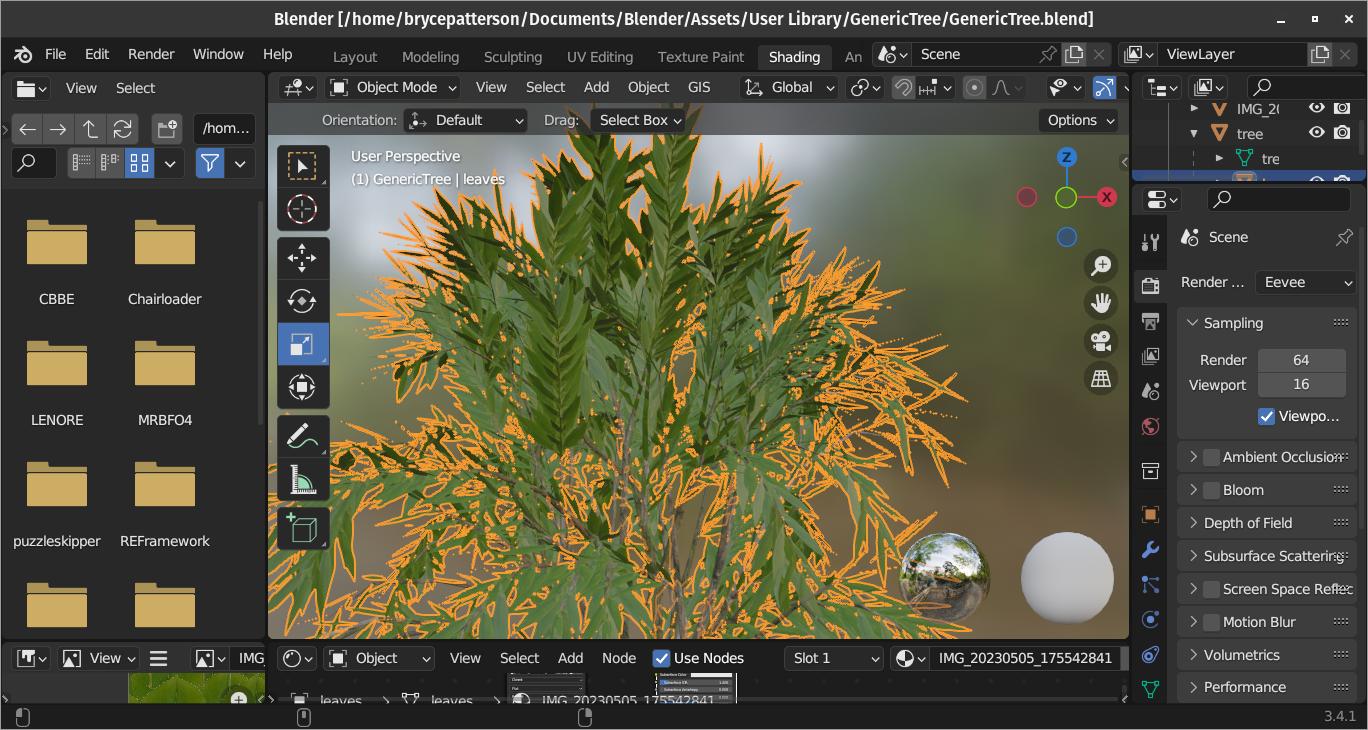The image size is (1368, 730).
Task: Click the viewport zoom magnifier icon
Action: [x=1101, y=265]
